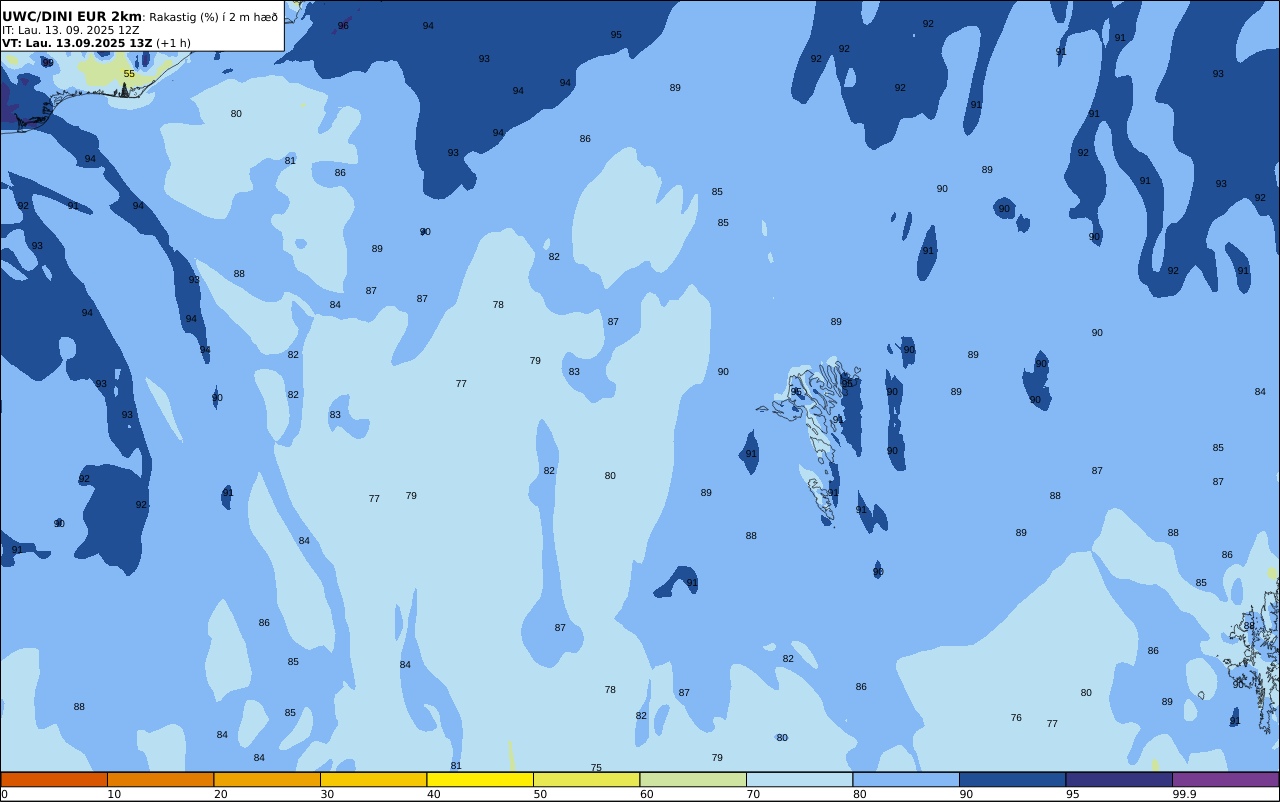This screenshot has width=1280, height=802.
Task: Pick the 60–70 pale green legend swatch
Action: click(x=693, y=779)
